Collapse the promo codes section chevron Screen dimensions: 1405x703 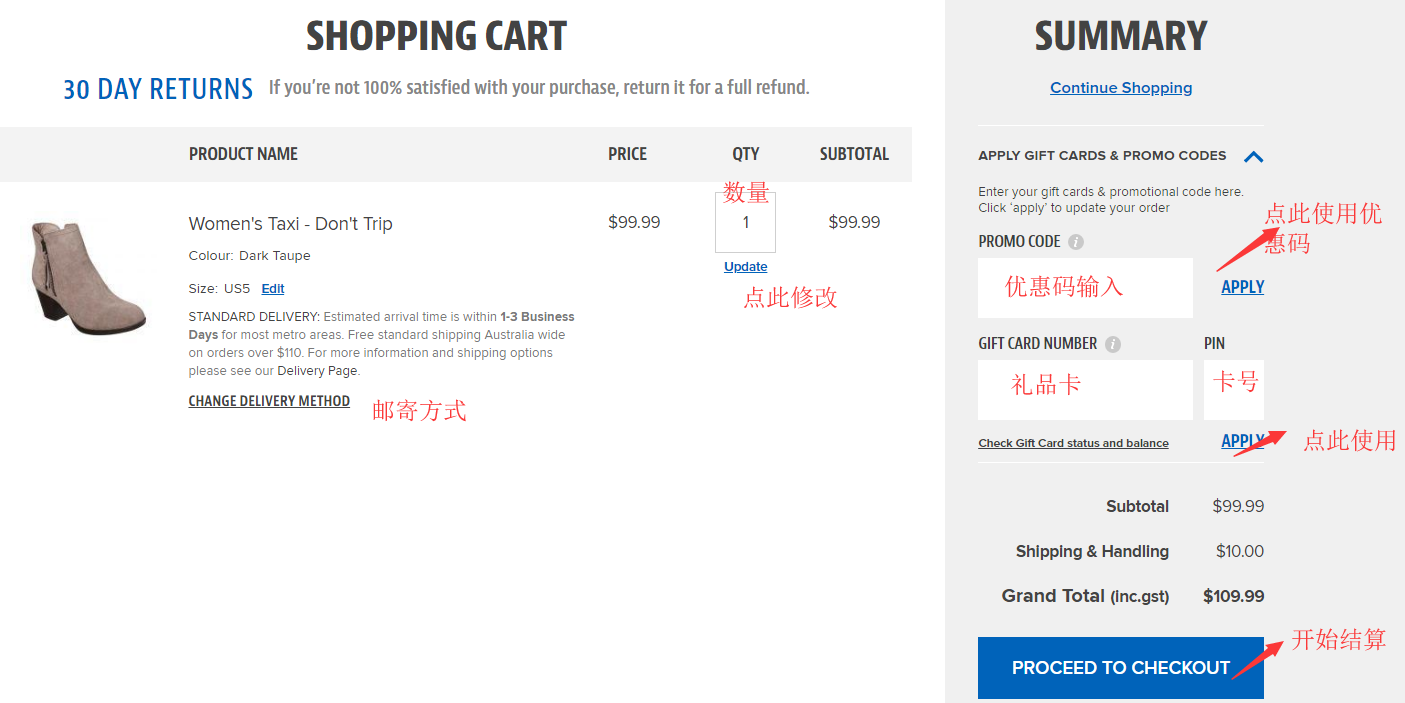tap(1253, 156)
